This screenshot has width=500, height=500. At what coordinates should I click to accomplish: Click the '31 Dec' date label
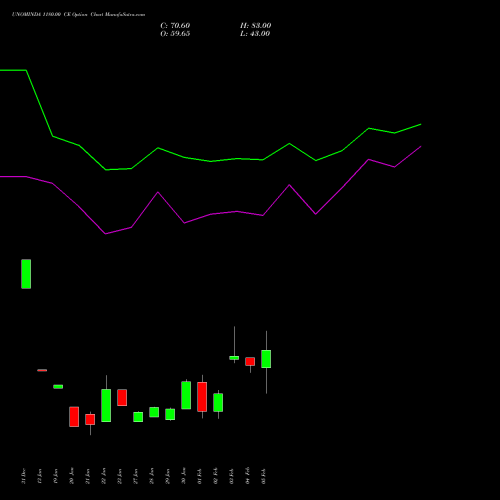coord(24,476)
